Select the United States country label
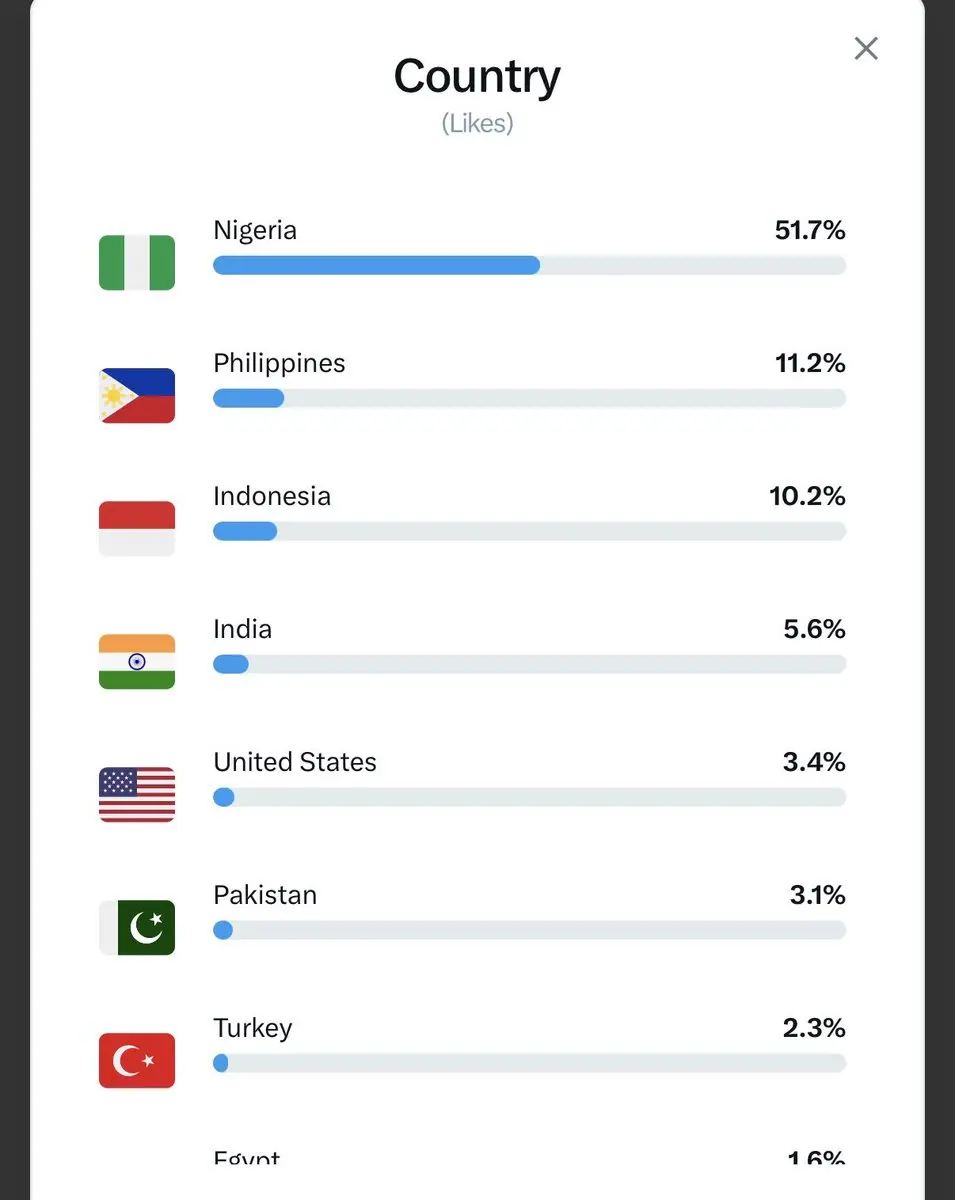 (x=295, y=762)
